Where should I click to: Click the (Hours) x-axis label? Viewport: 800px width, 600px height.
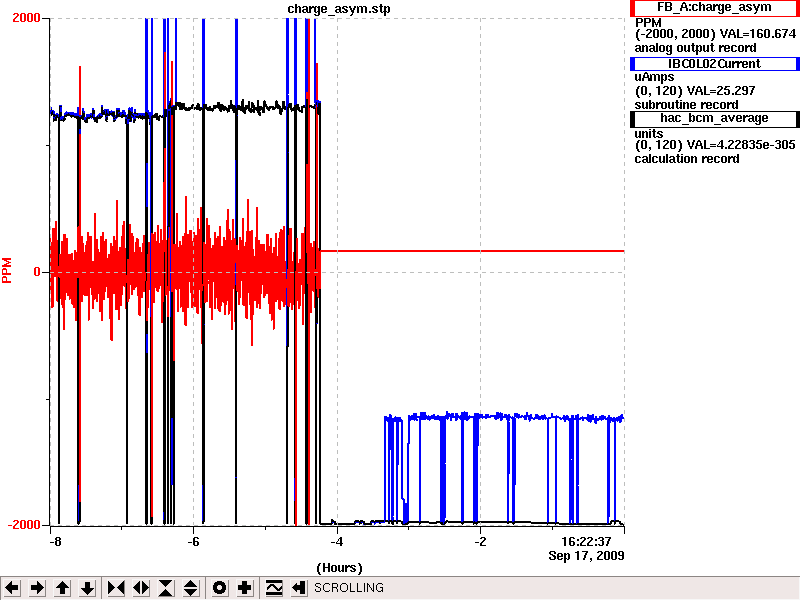[x=339, y=568]
